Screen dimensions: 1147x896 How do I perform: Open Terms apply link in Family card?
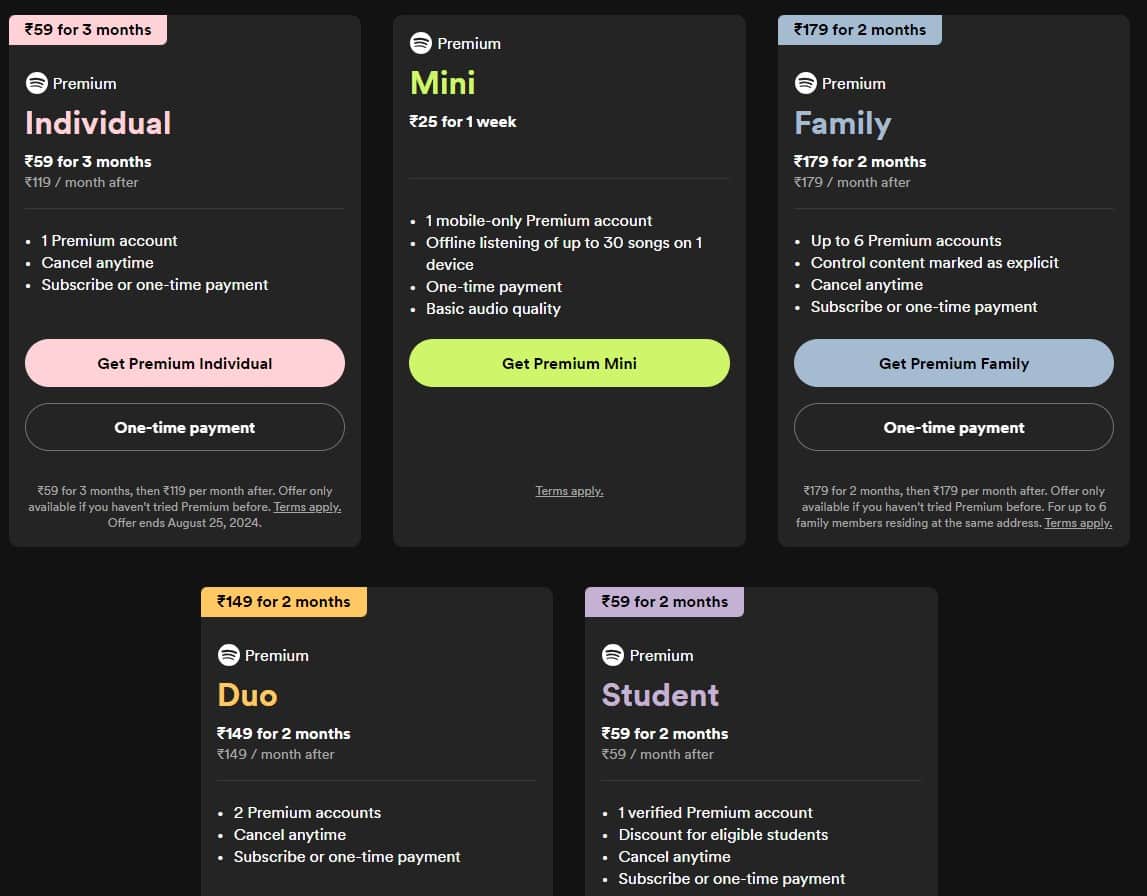pyautogui.click(x=1078, y=523)
